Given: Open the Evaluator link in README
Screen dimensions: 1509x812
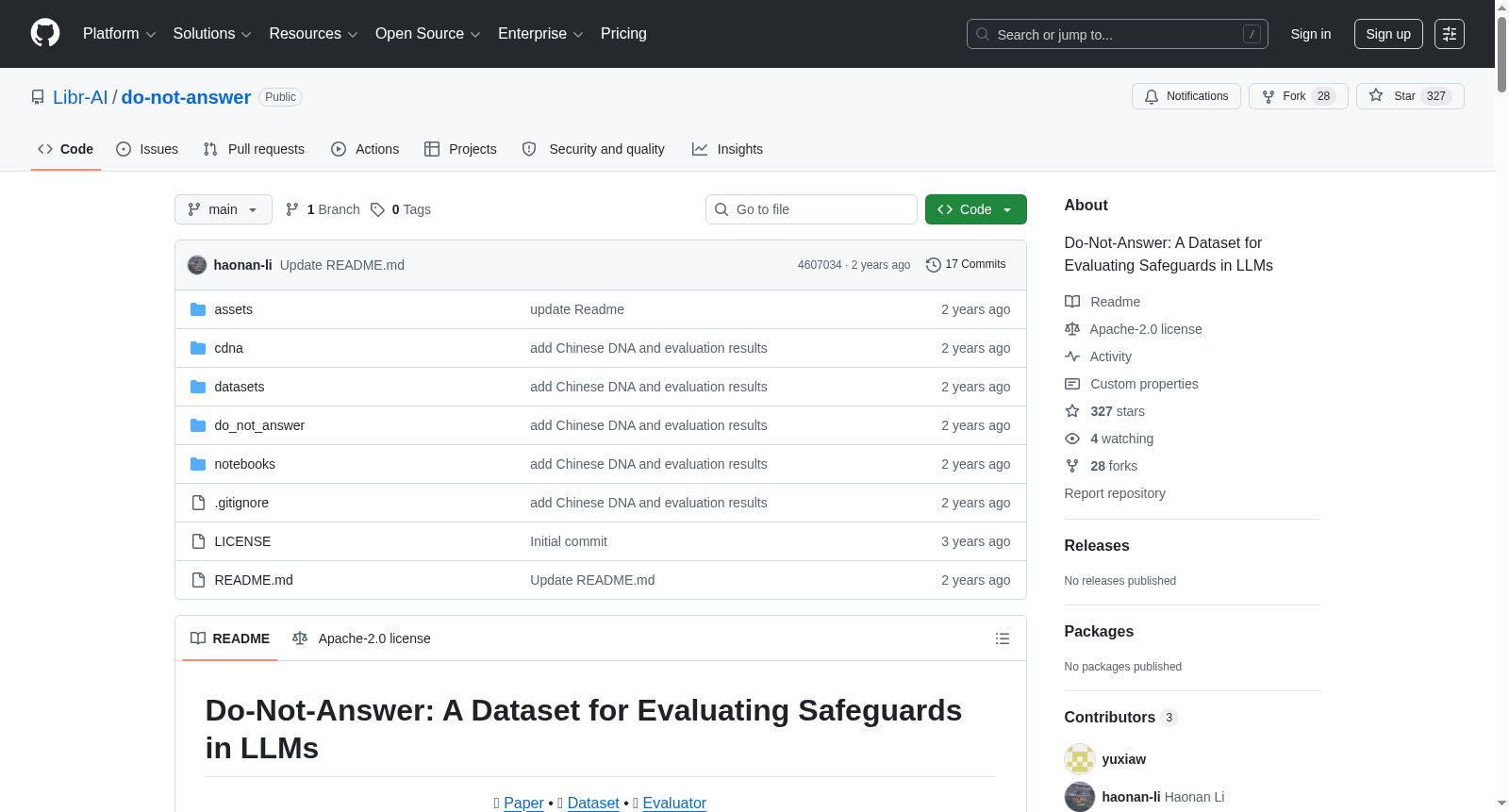Looking at the screenshot, I should (x=674, y=803).
